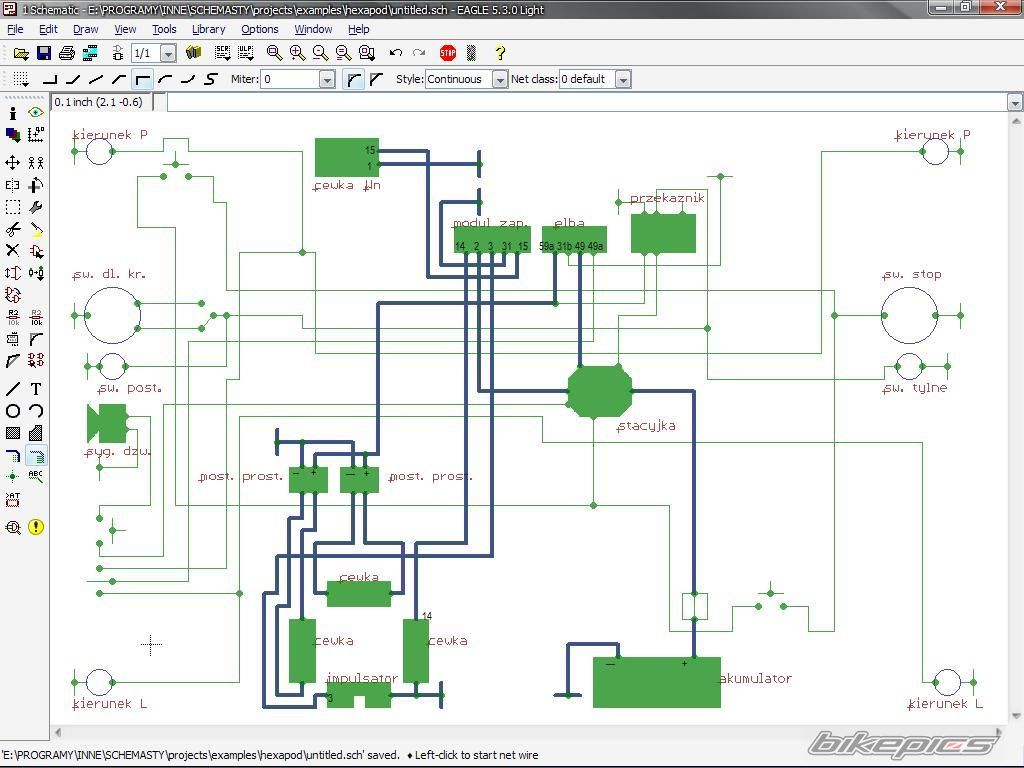Toggle the round miter style button
The height and width of the screenshot is (768, 1024).
pyautogui.click(x=354, y=79)
